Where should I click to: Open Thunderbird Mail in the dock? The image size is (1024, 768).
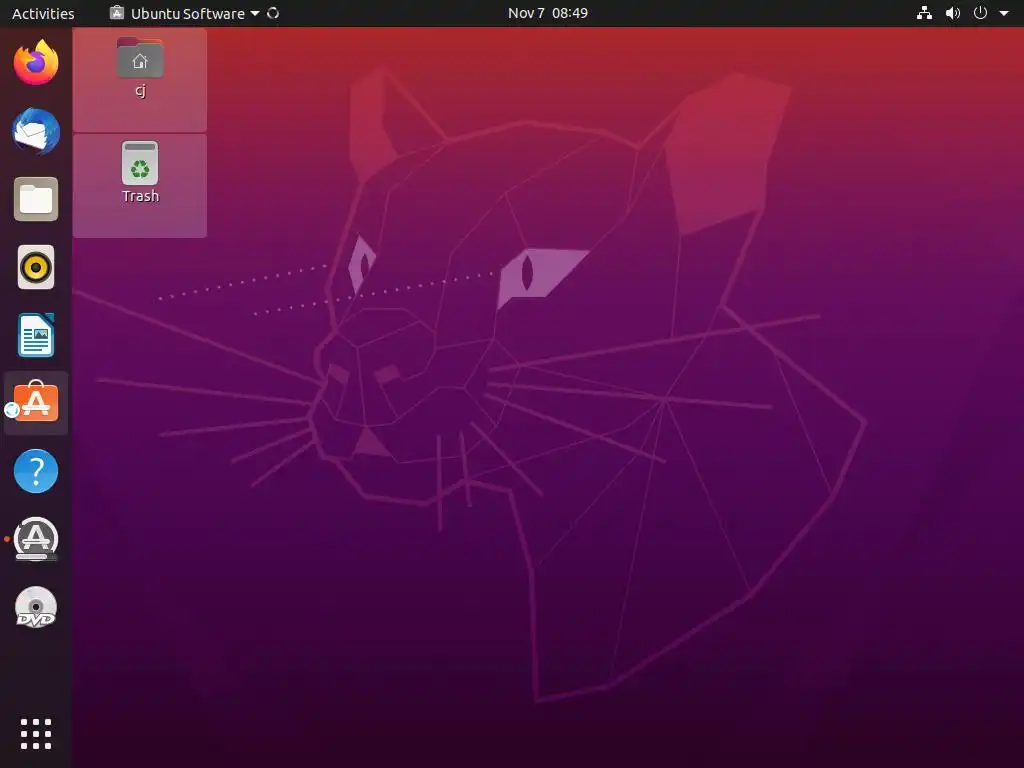(36, 131)
